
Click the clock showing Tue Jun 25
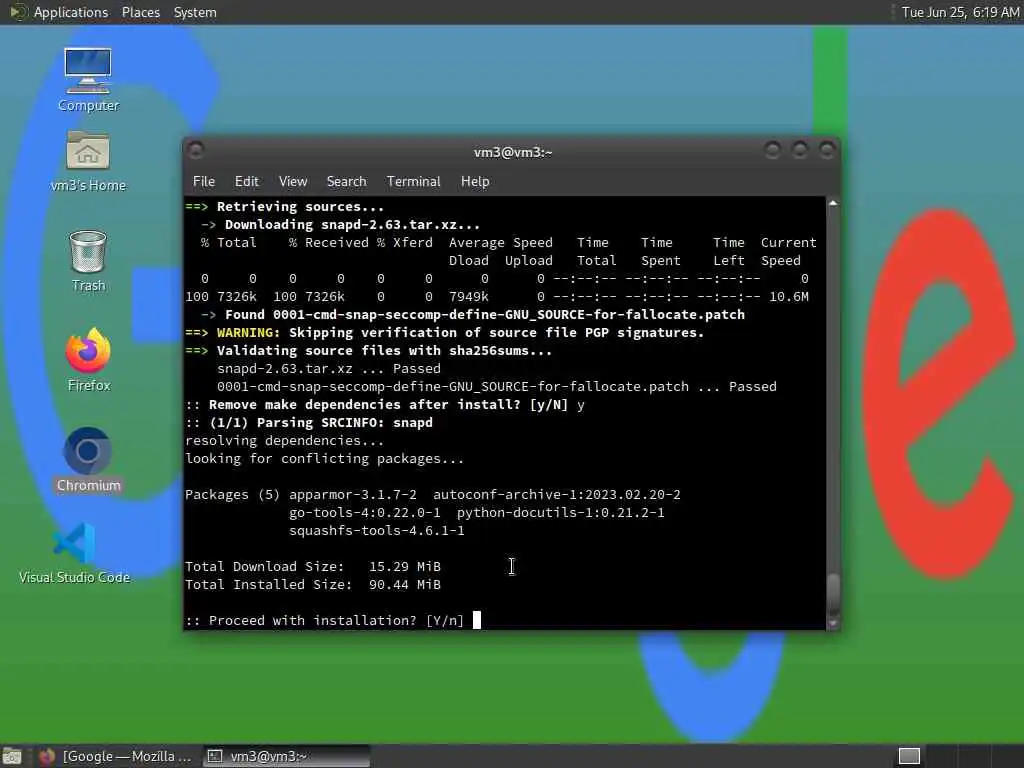click(960, 12)
